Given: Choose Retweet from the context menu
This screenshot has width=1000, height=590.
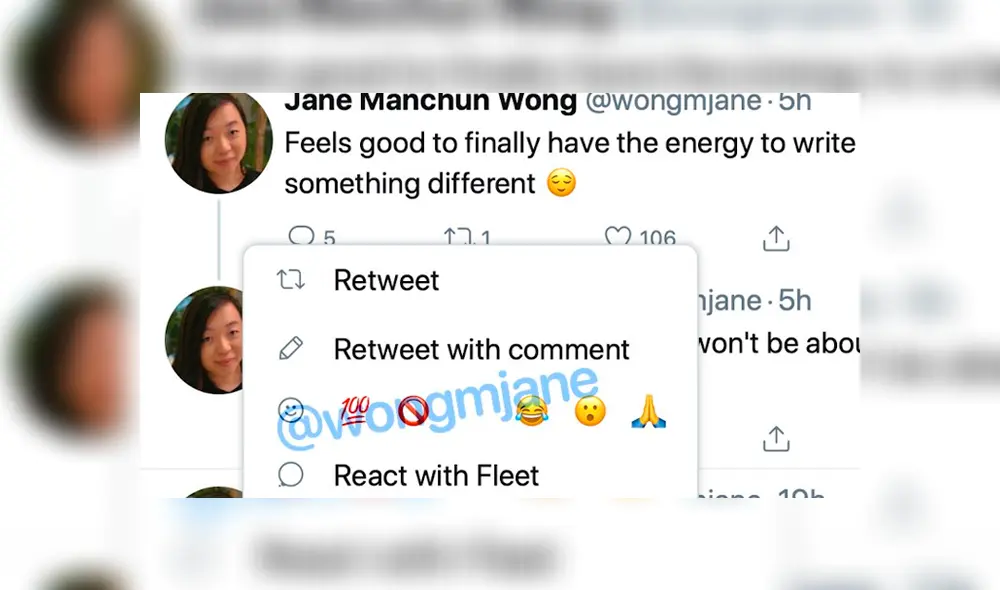Looking at the screenshot, I should 386,281.
